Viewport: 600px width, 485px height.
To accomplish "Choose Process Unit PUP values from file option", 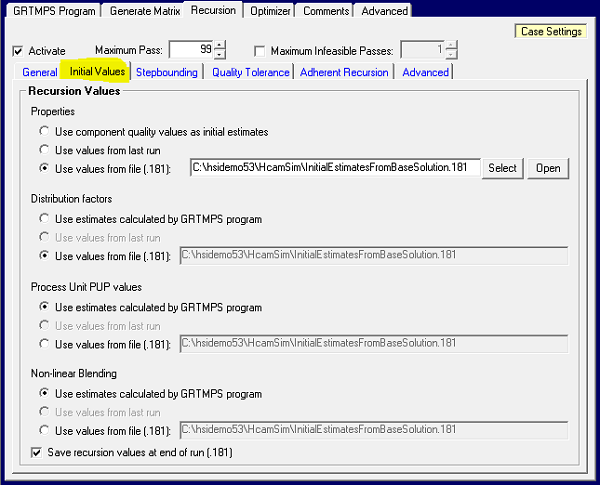I will click(44, 344).
